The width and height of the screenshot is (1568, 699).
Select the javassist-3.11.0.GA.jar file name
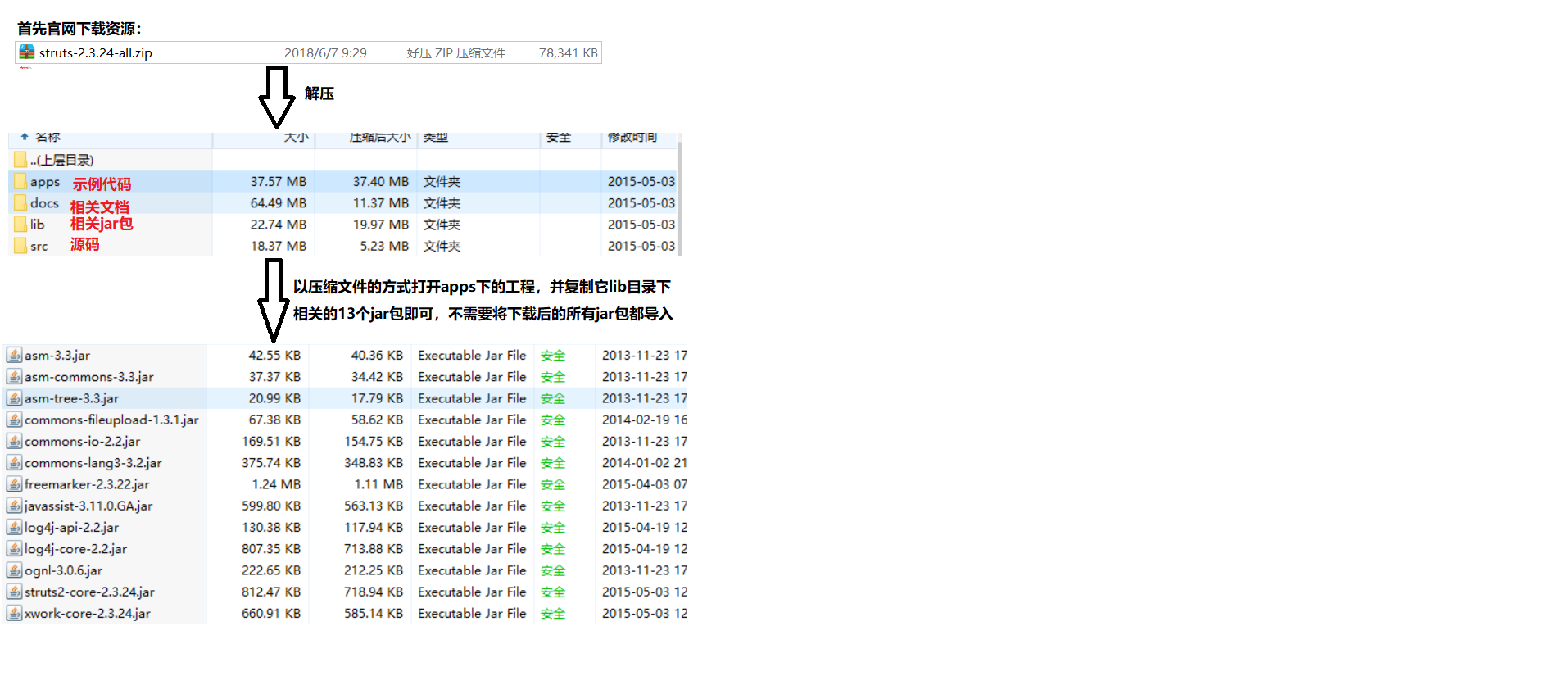tap(88, 506)
